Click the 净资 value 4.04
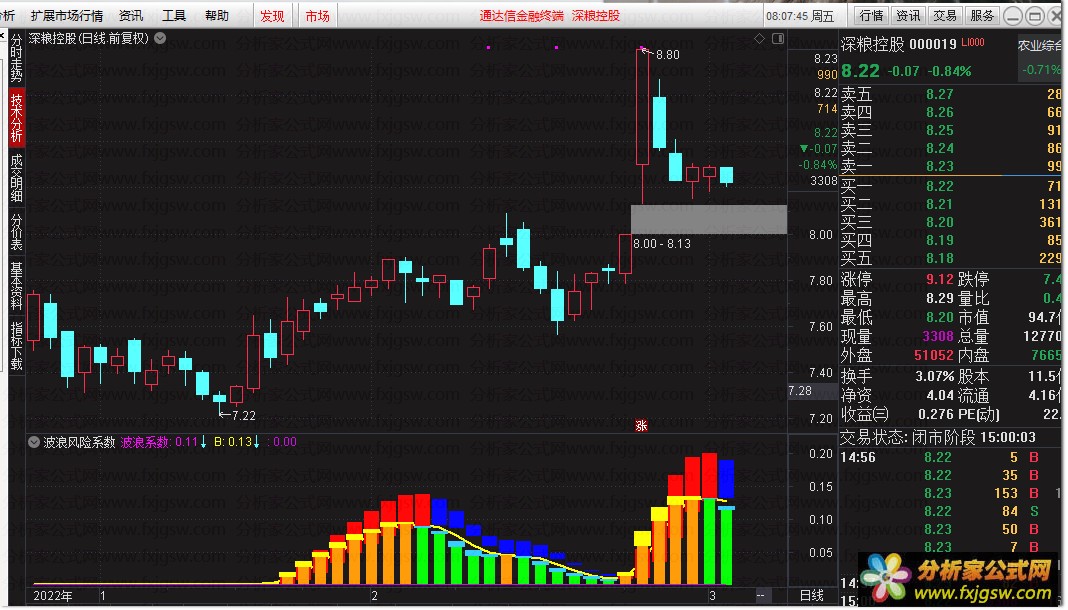 coord(940,395)
